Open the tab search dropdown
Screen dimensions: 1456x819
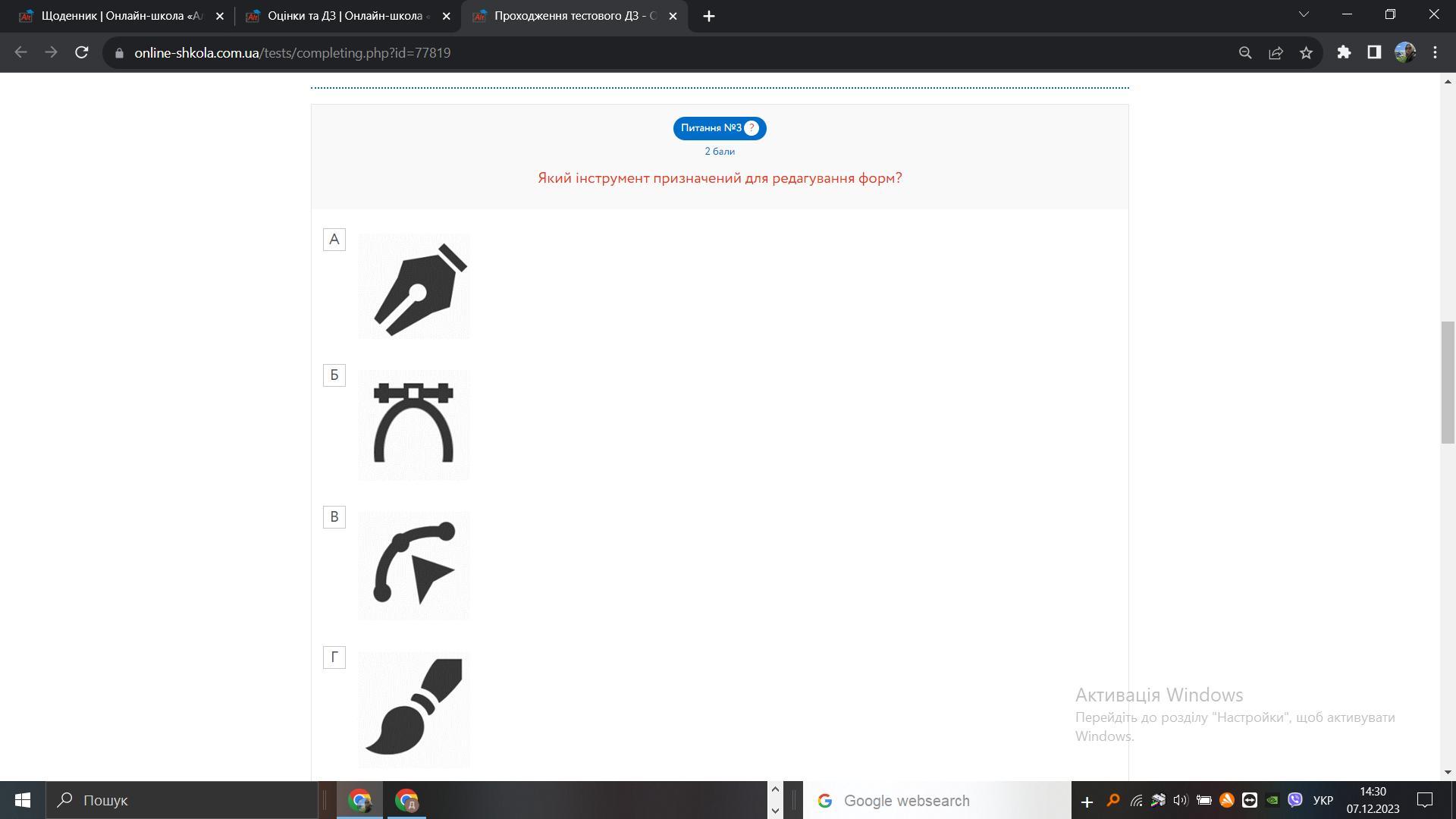[1304, 14]
